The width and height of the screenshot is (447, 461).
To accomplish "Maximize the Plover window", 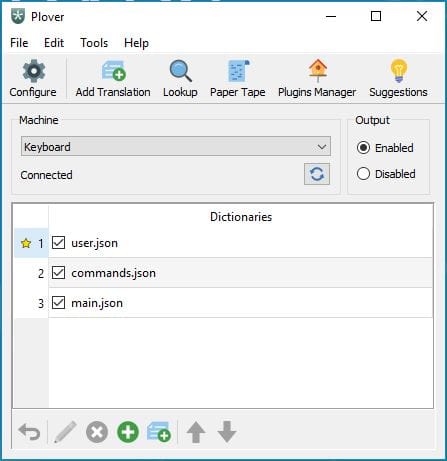I will [x=376, y=16].
